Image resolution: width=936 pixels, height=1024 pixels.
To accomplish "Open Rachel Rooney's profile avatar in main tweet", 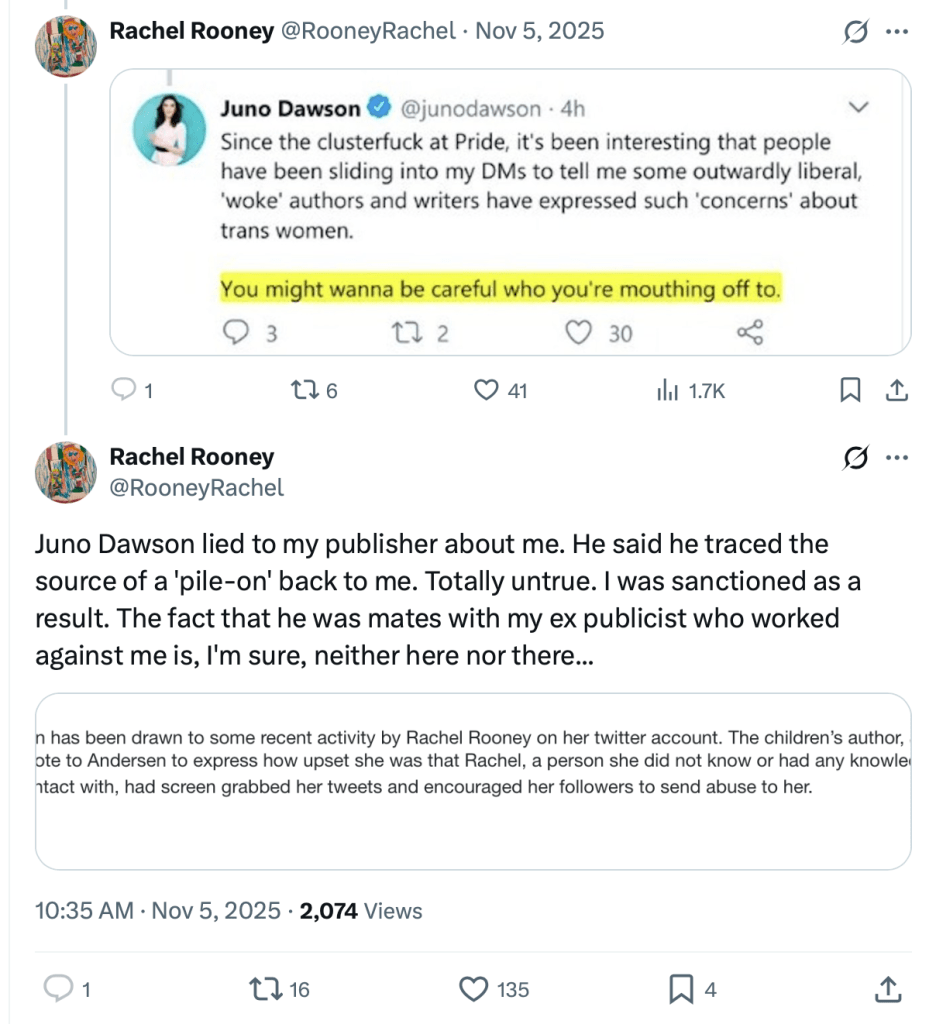I will pyautogui.click(x=65, y=470).
